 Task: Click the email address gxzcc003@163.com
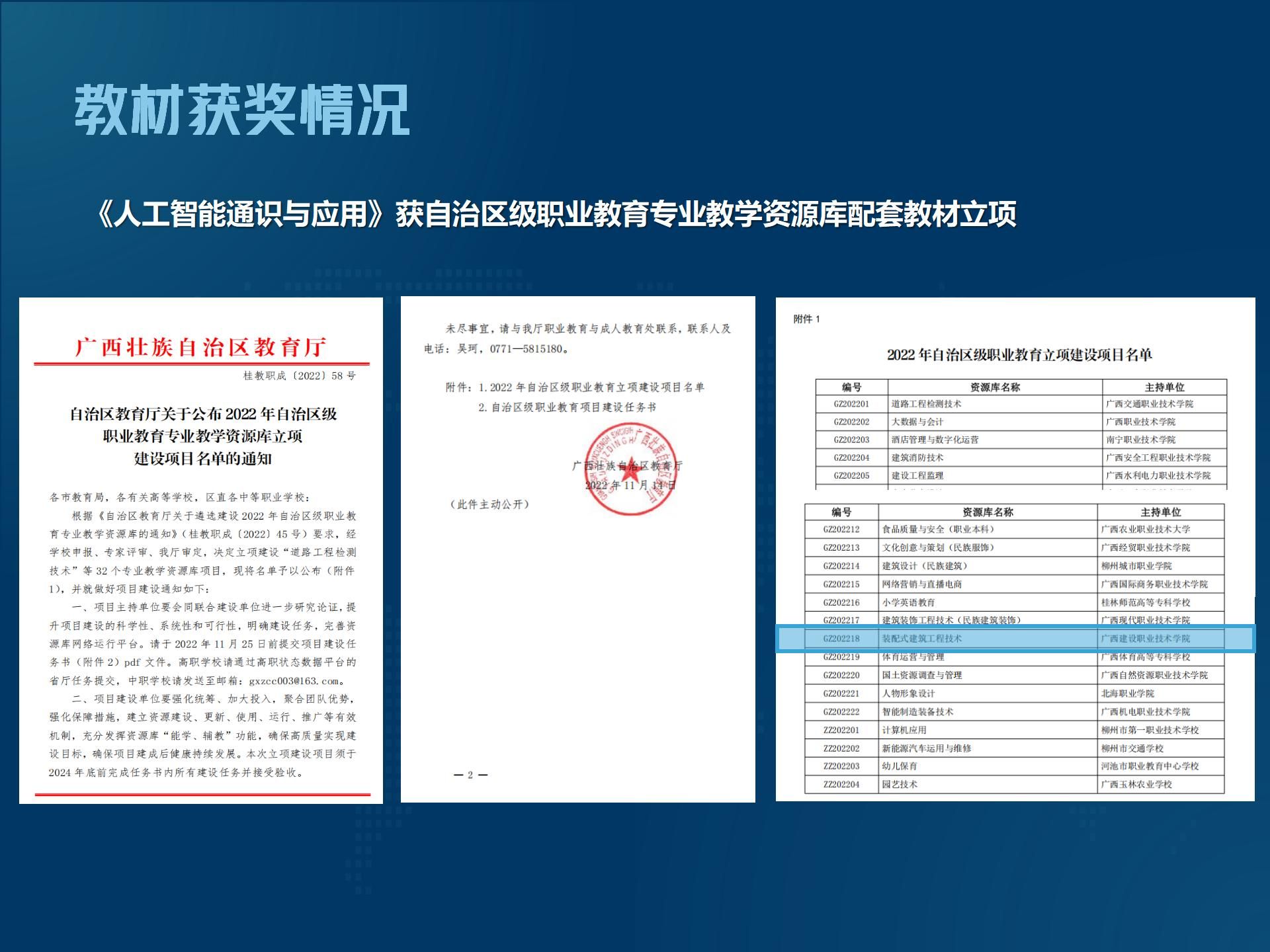click(294, 681)
